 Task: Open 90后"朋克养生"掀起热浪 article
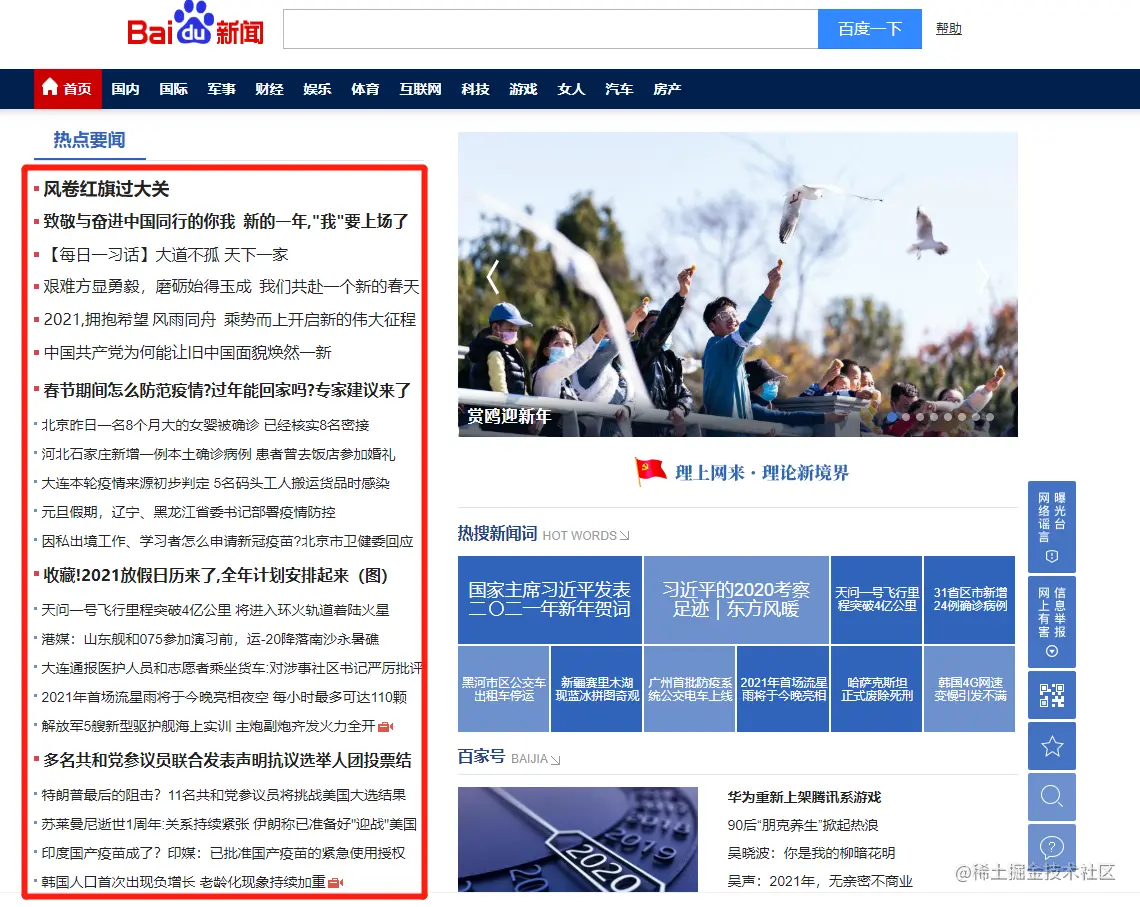click(803, 826)
